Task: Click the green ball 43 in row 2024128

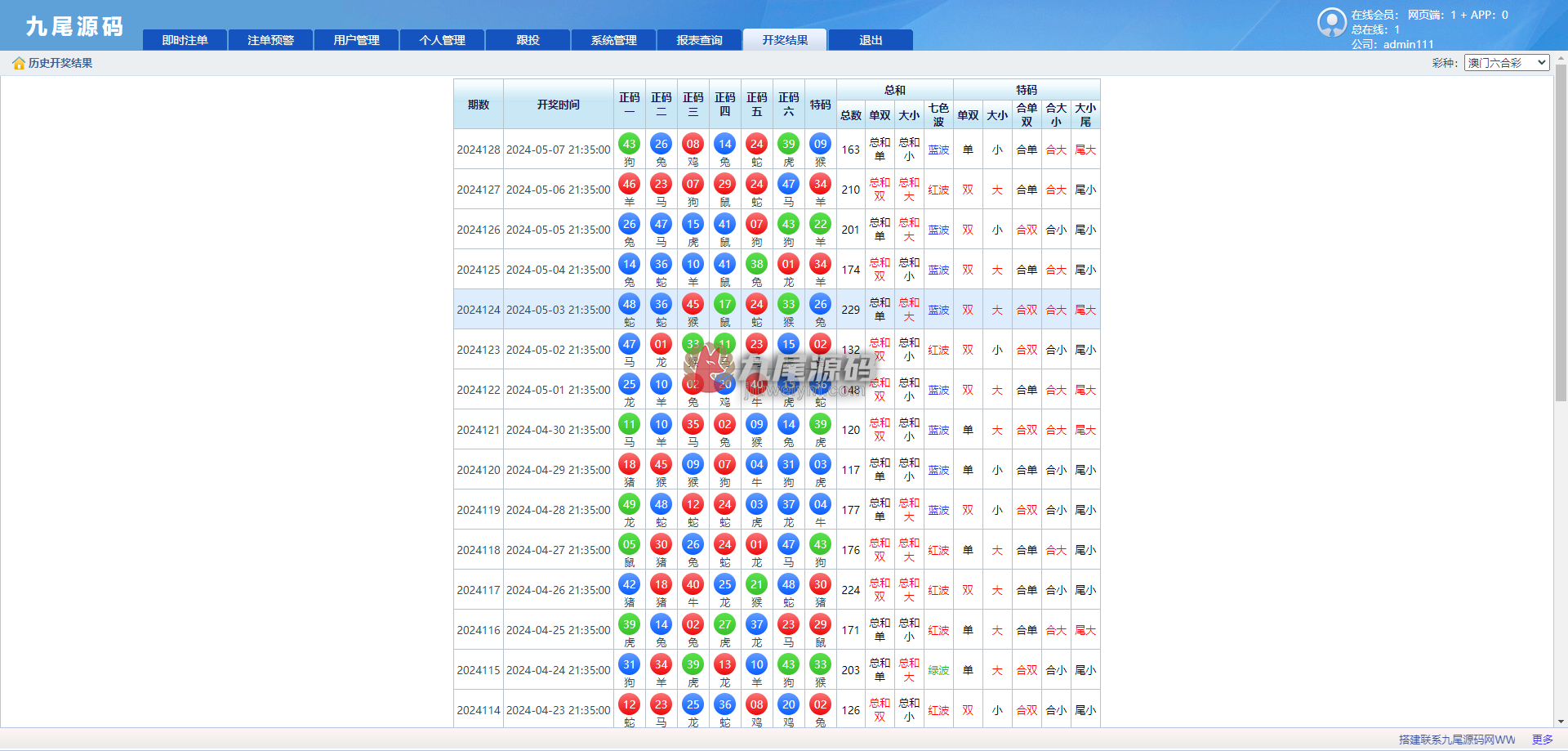Action: click(x=629, y=144)
